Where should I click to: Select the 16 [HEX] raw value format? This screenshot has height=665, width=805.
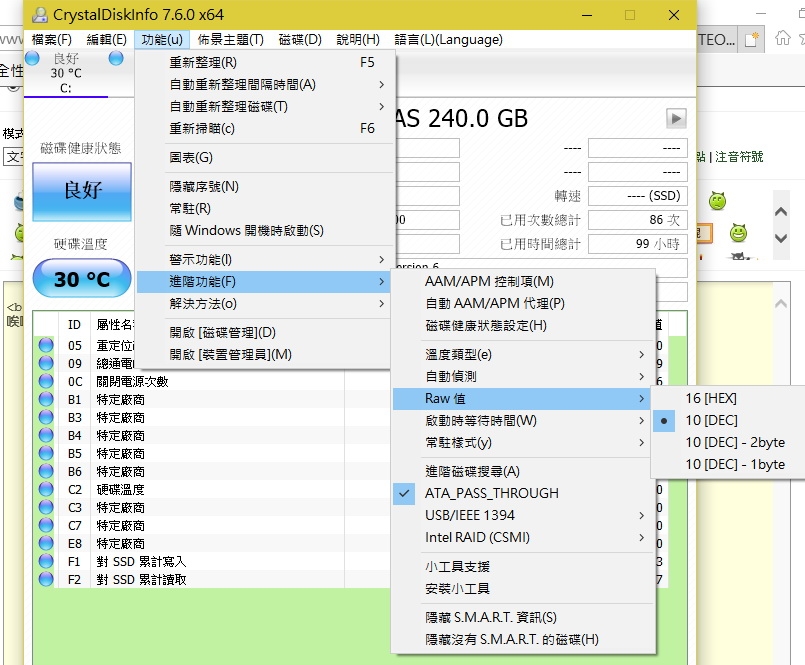tap(727, 398)
